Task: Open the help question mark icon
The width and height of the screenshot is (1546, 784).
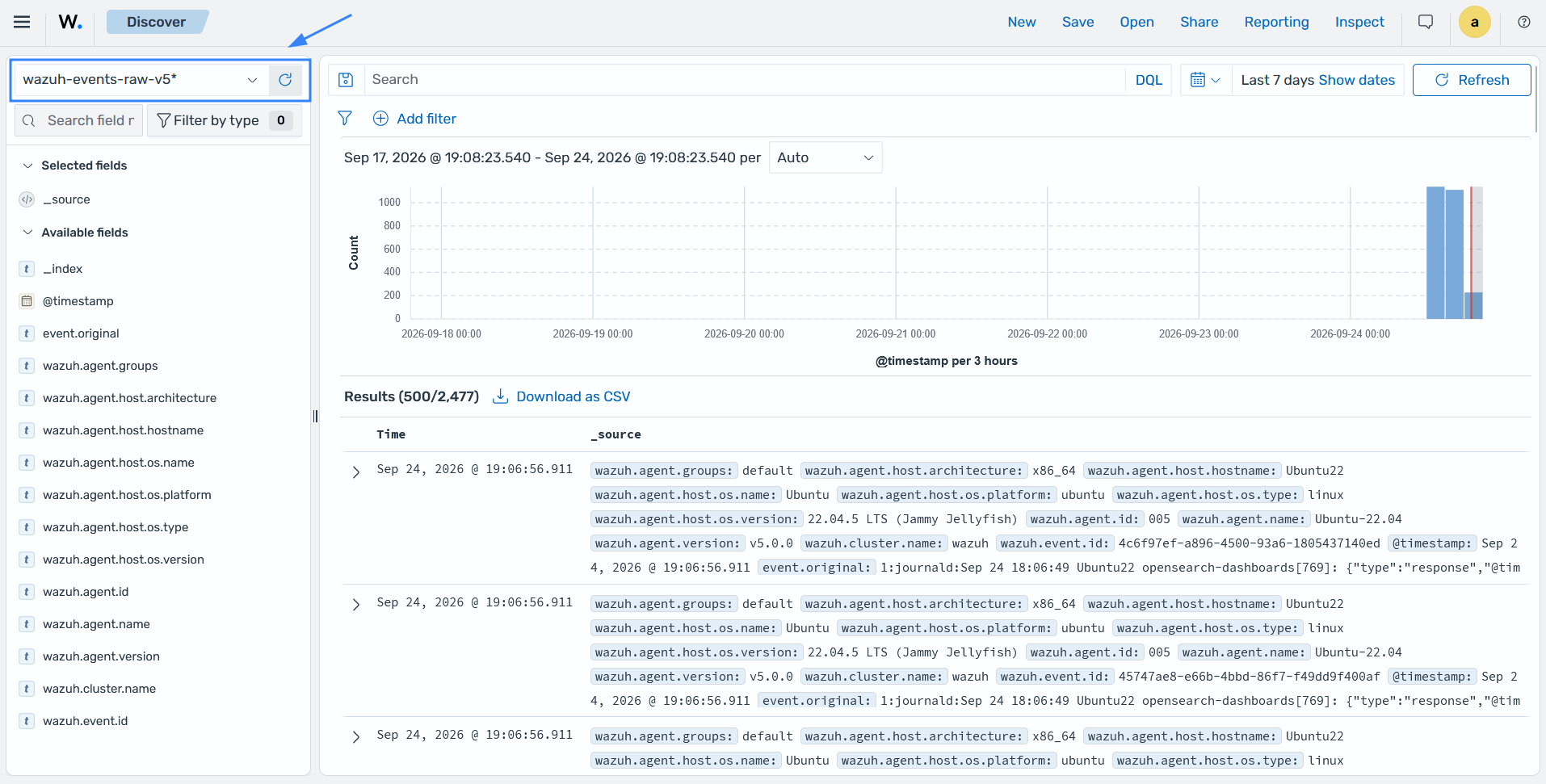Action: click(x=1524, y=22)
